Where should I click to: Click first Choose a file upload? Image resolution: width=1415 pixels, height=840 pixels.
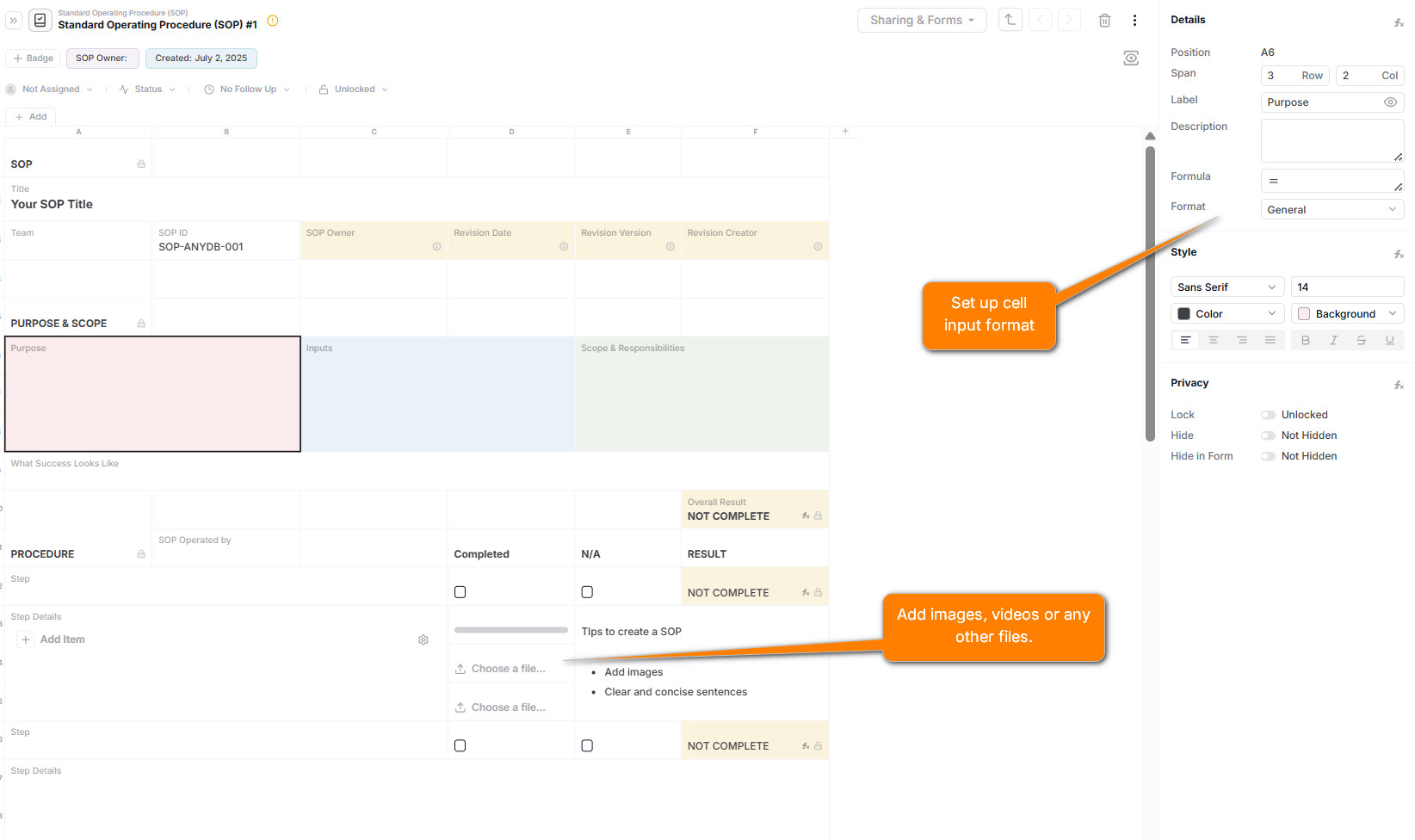point(500,669)
